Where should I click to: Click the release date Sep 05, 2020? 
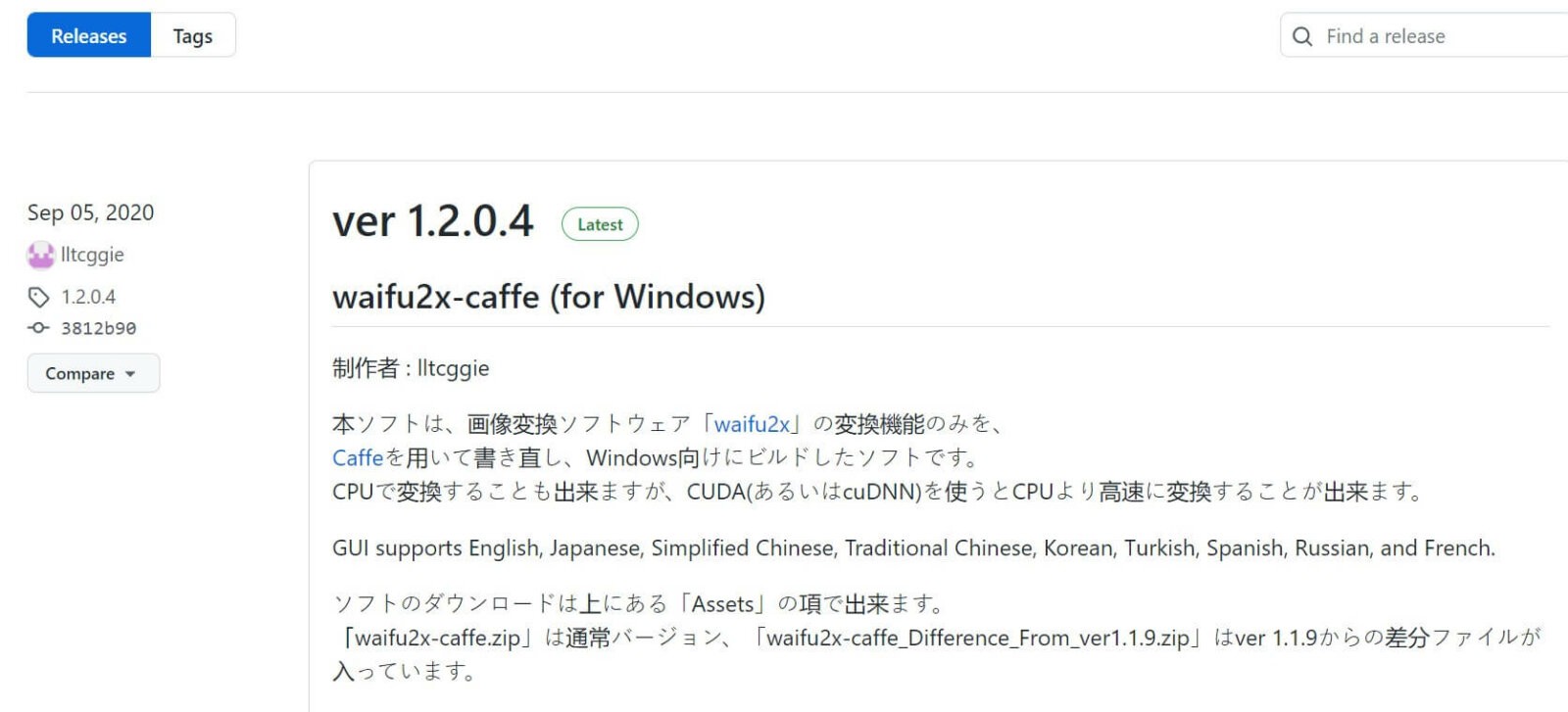click(x=90, y=213)
